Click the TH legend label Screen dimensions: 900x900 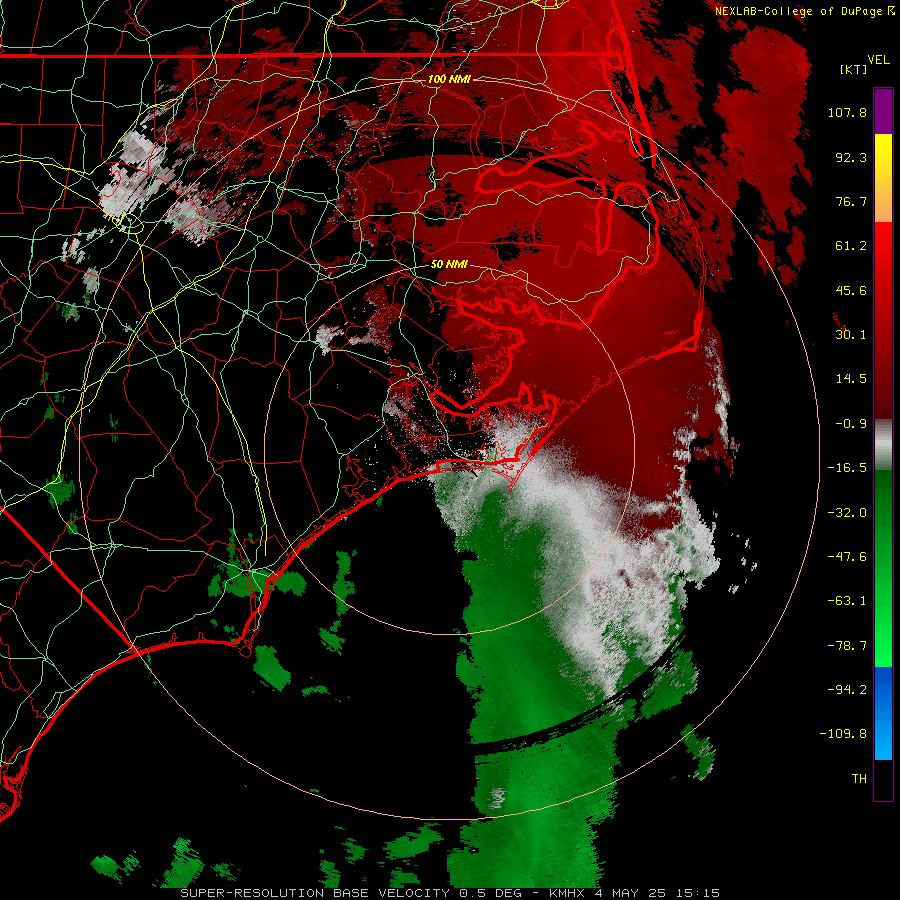coord(859,779)
